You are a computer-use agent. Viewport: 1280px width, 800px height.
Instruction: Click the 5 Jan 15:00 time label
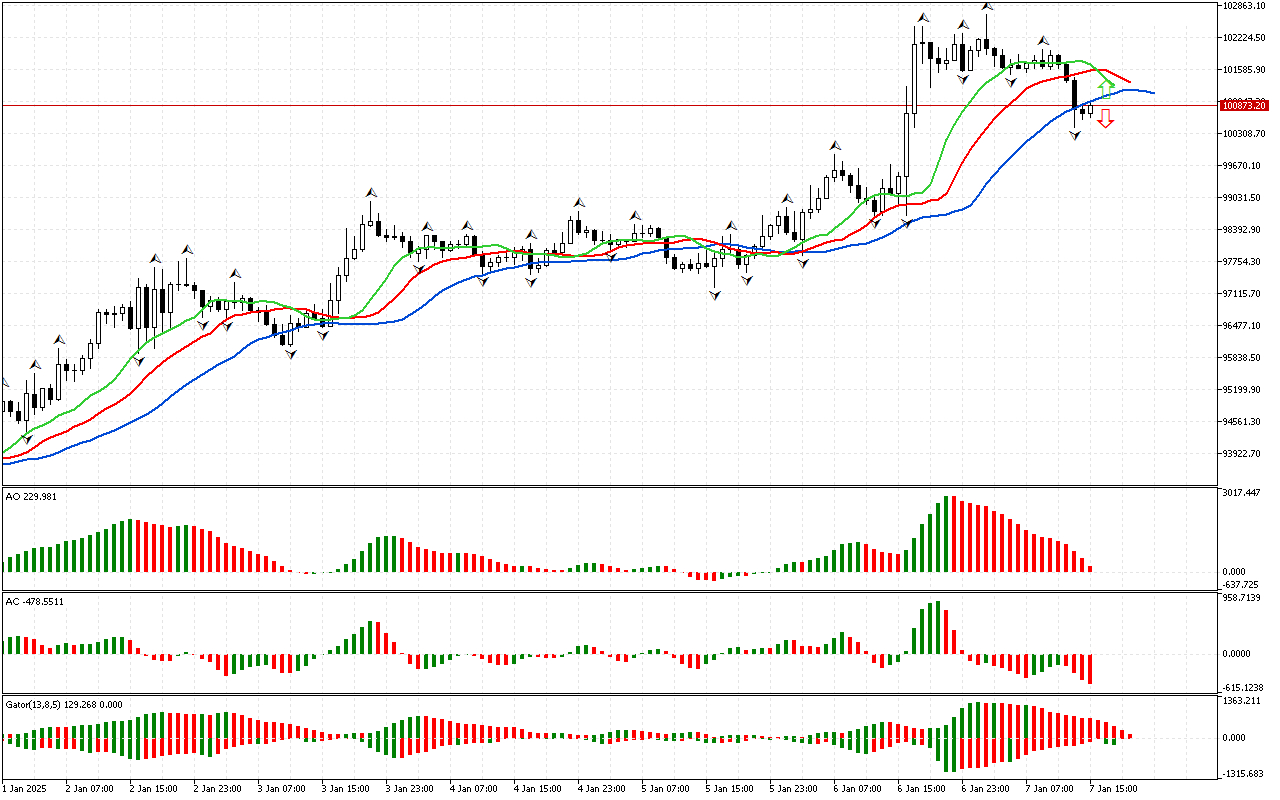pos(728,788)
